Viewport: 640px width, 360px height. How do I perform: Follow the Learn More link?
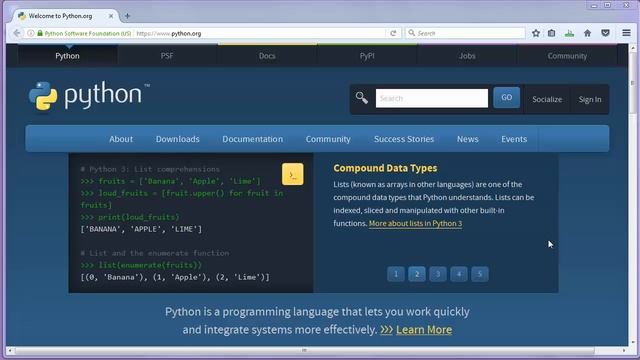tap(424, 330)
